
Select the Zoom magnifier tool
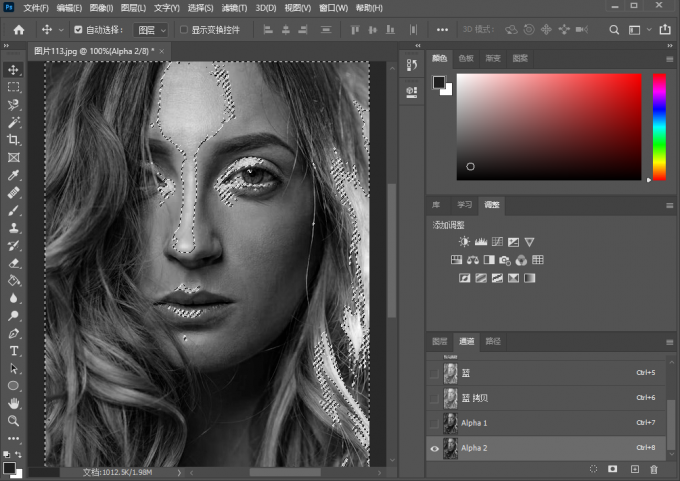pyautogui.click(x=14, y=419)
